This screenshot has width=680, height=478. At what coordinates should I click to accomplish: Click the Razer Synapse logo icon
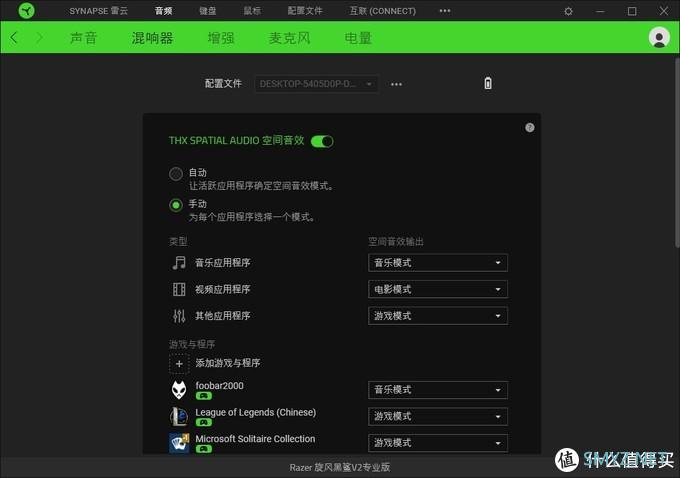tap(26, 10)
